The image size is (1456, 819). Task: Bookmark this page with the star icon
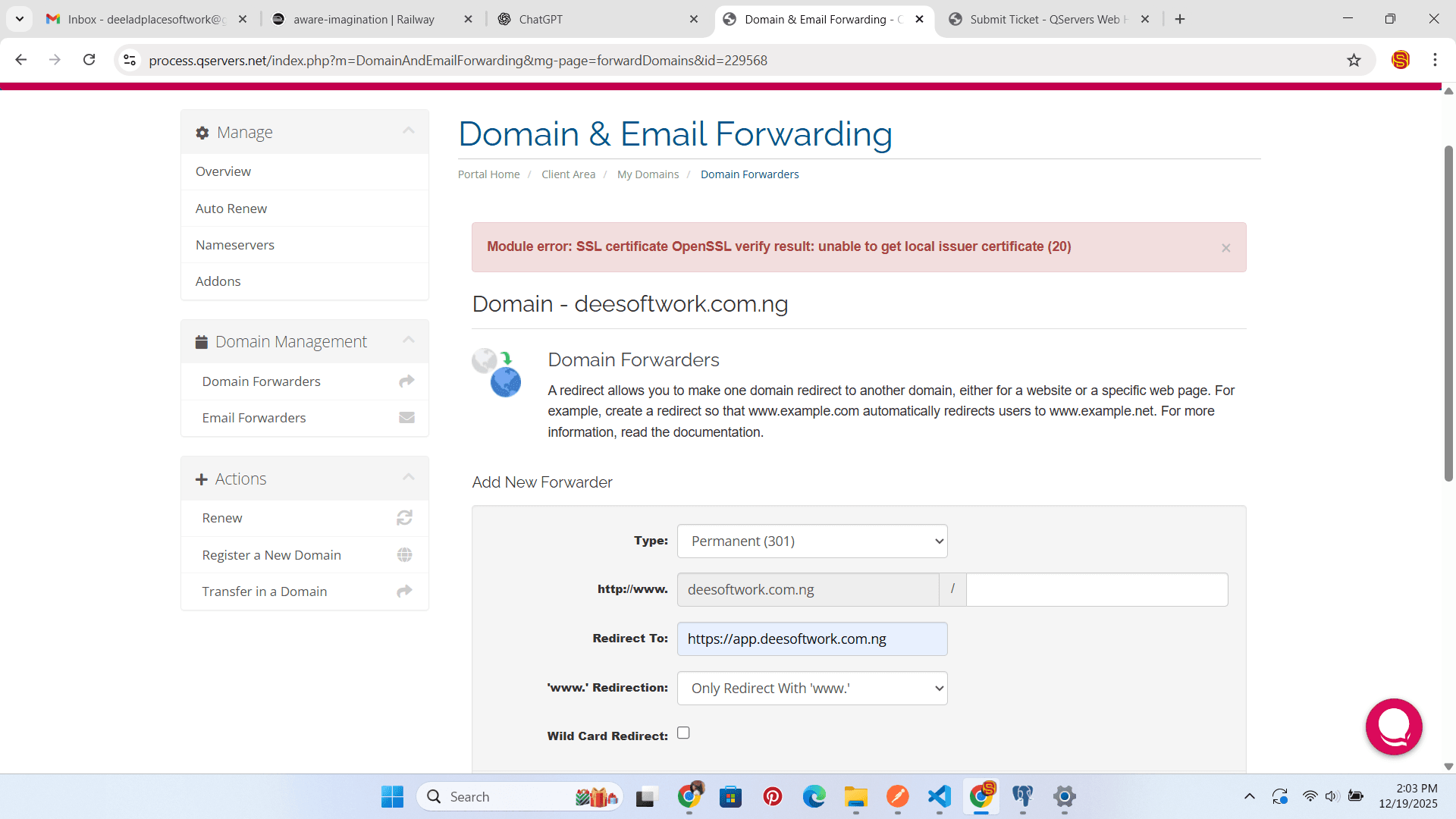(x=1354, y=60)
